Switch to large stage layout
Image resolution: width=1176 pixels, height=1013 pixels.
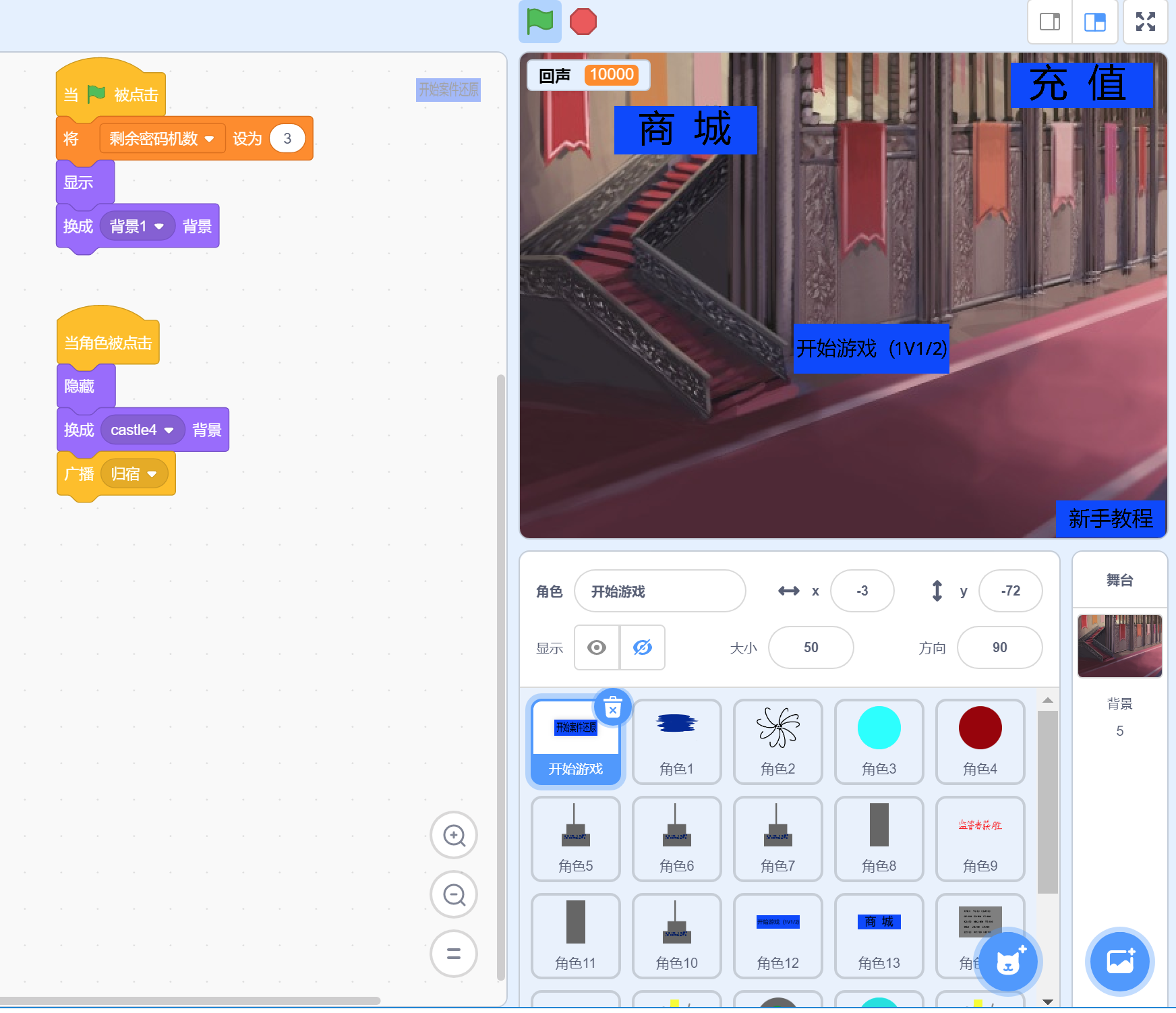(x=1095, y=22)
